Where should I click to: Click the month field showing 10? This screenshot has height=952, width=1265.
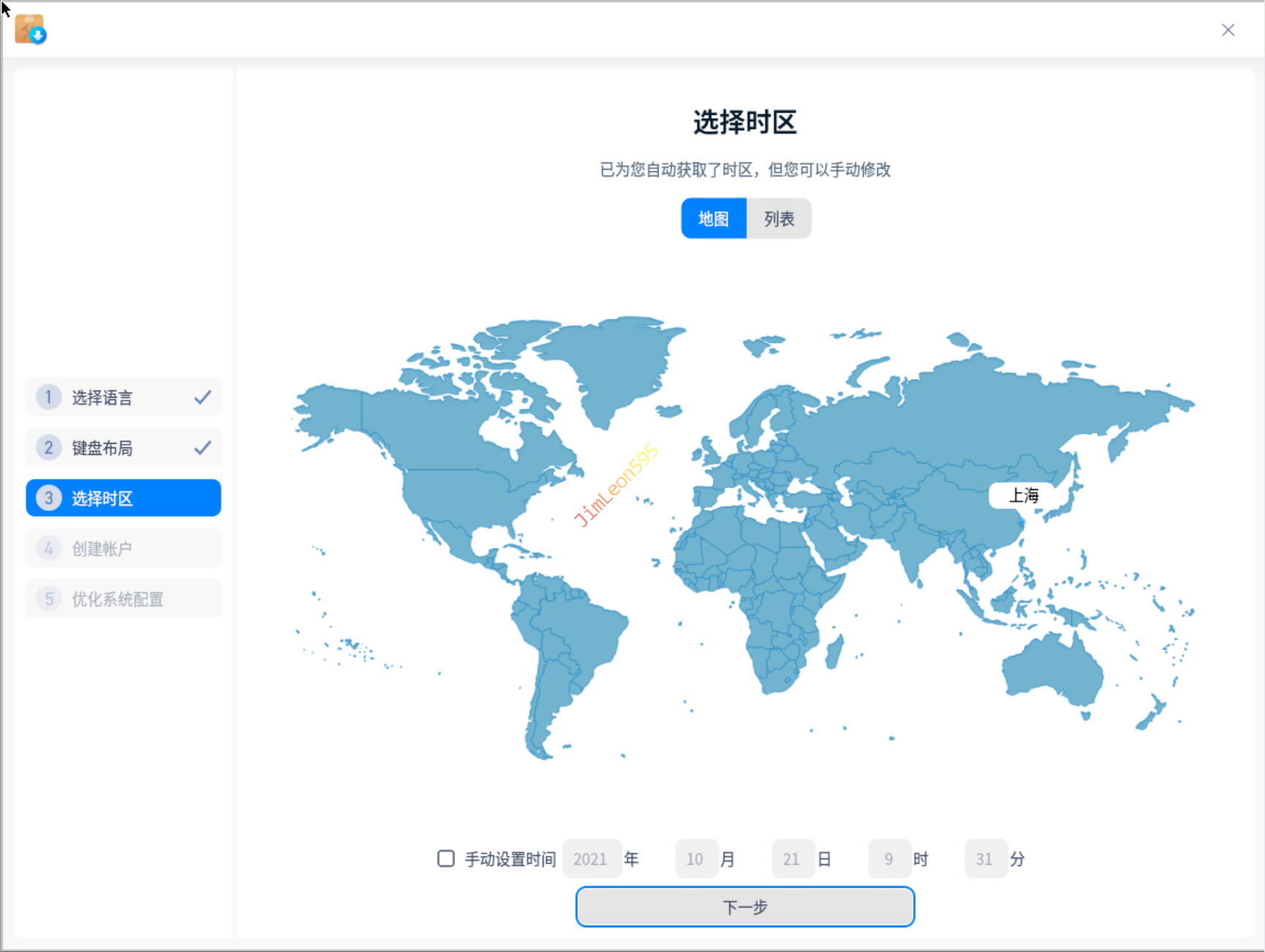click(x=695, y=859)
